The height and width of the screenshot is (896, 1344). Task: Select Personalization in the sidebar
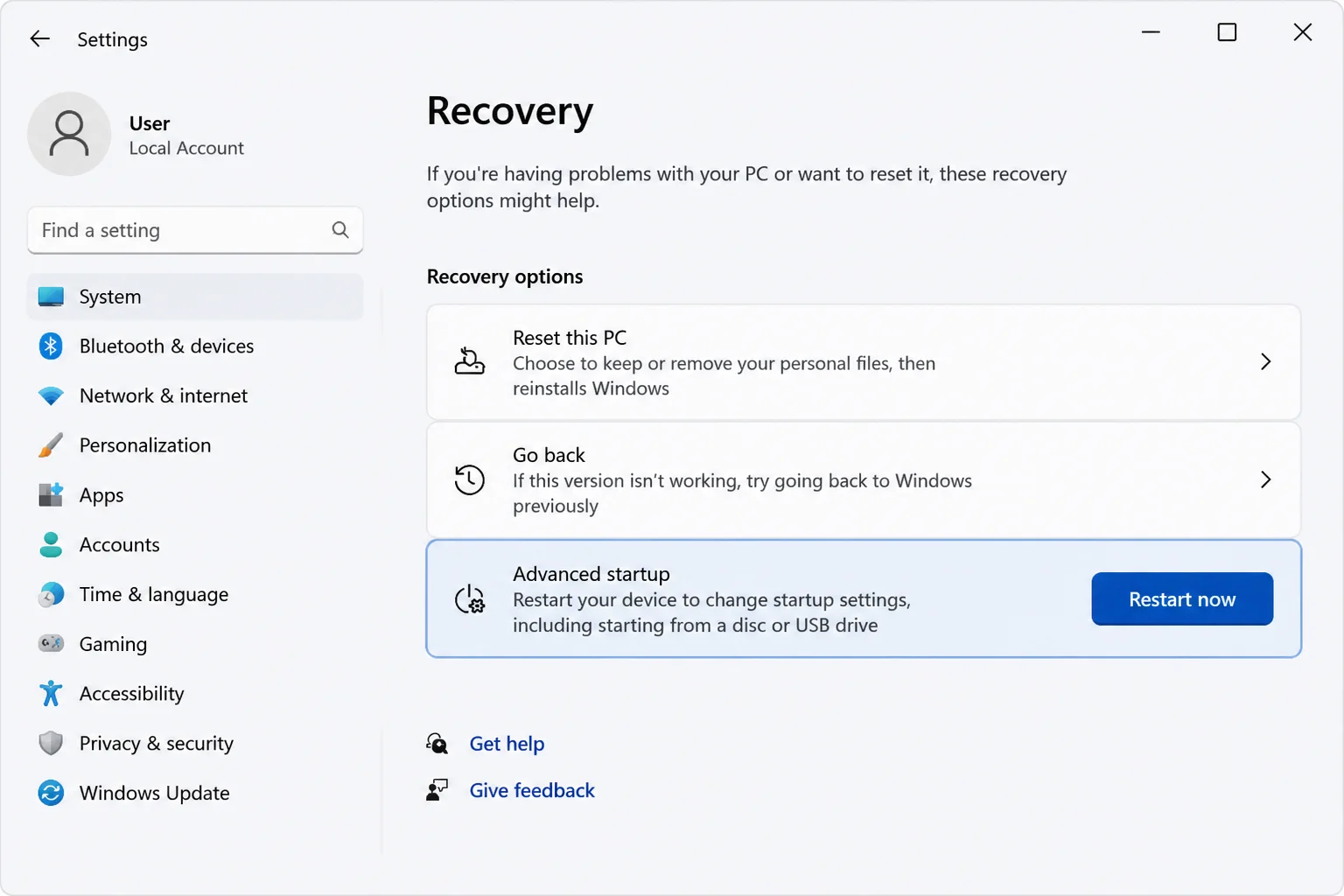click(x=195, y=445)
